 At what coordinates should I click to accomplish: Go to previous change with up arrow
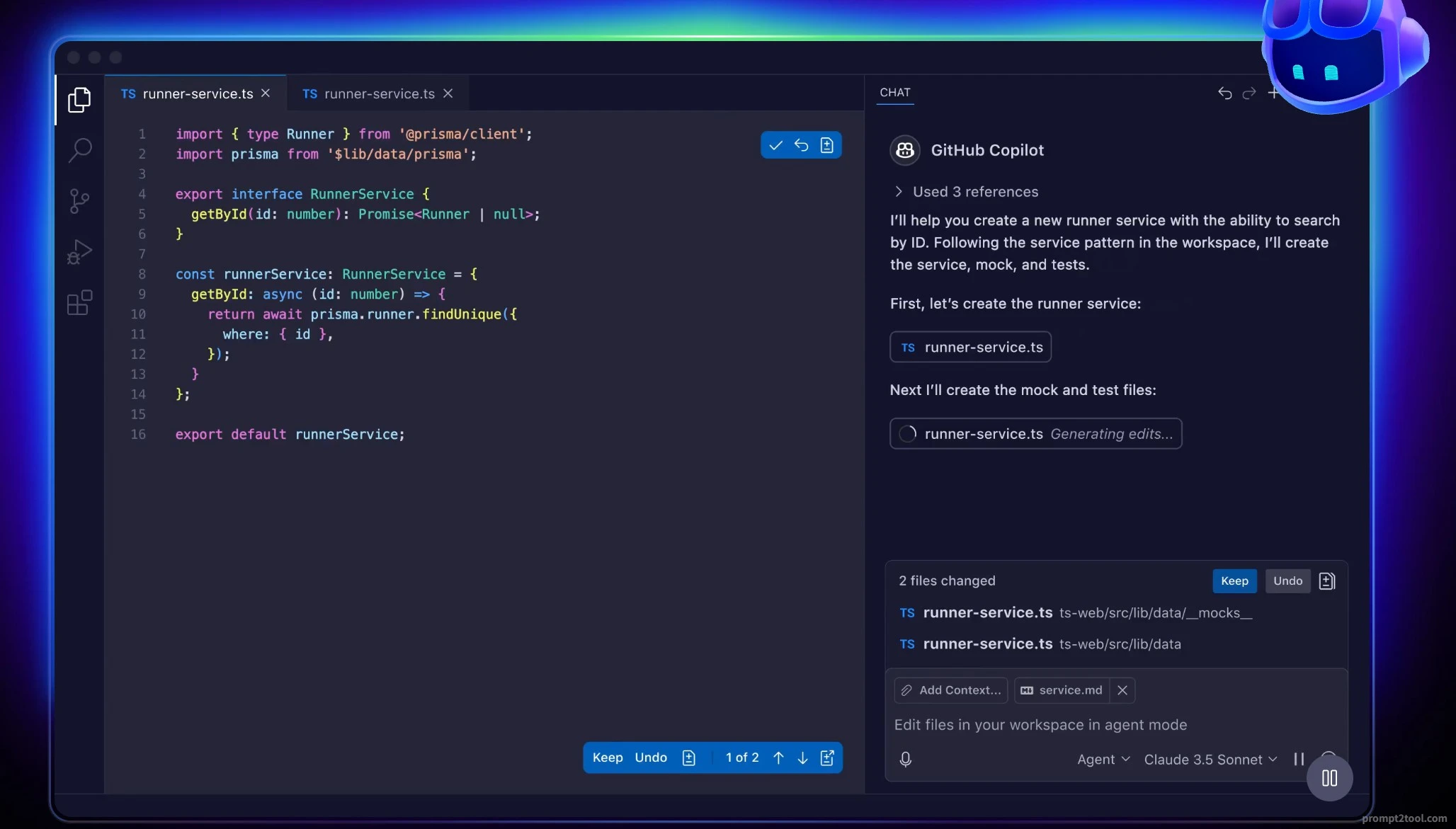click(x=778, y=757)
